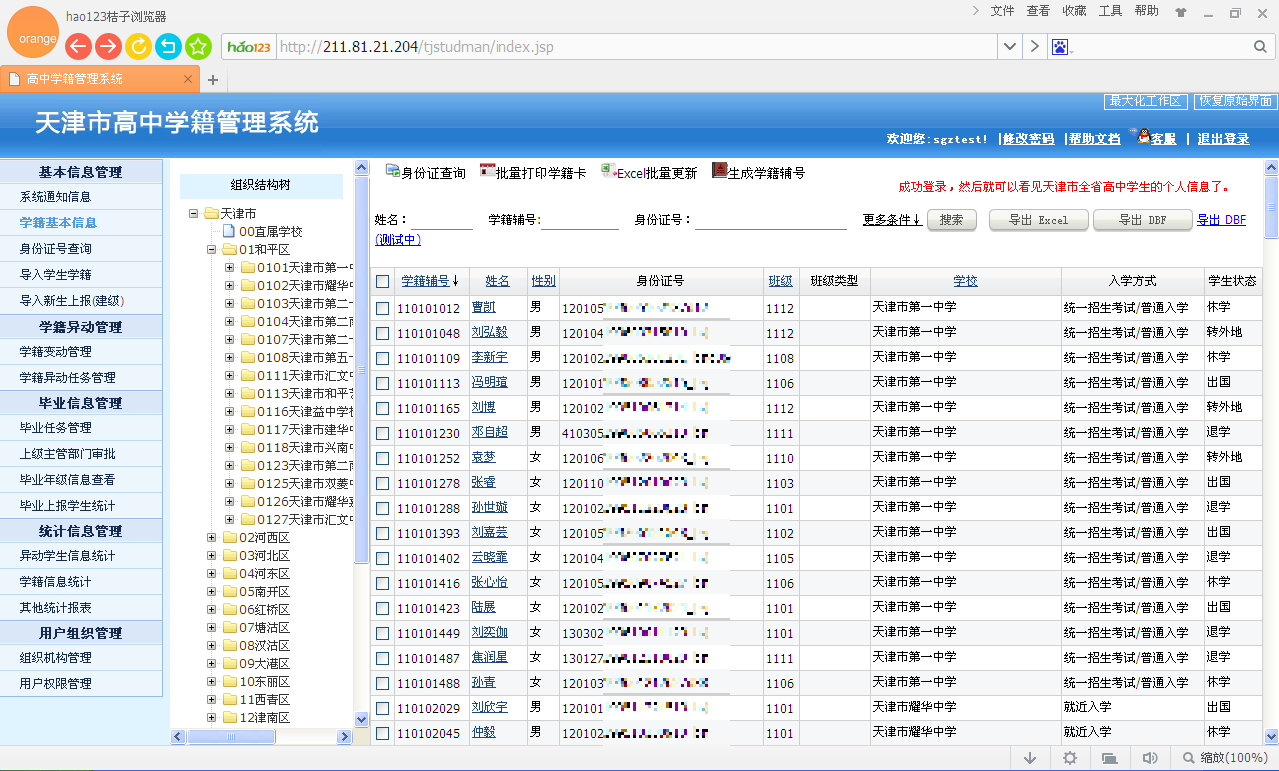This screenshot has width=1279, height=771.
Task: Check the box for row 110102029
Action: tap(382, 708)
